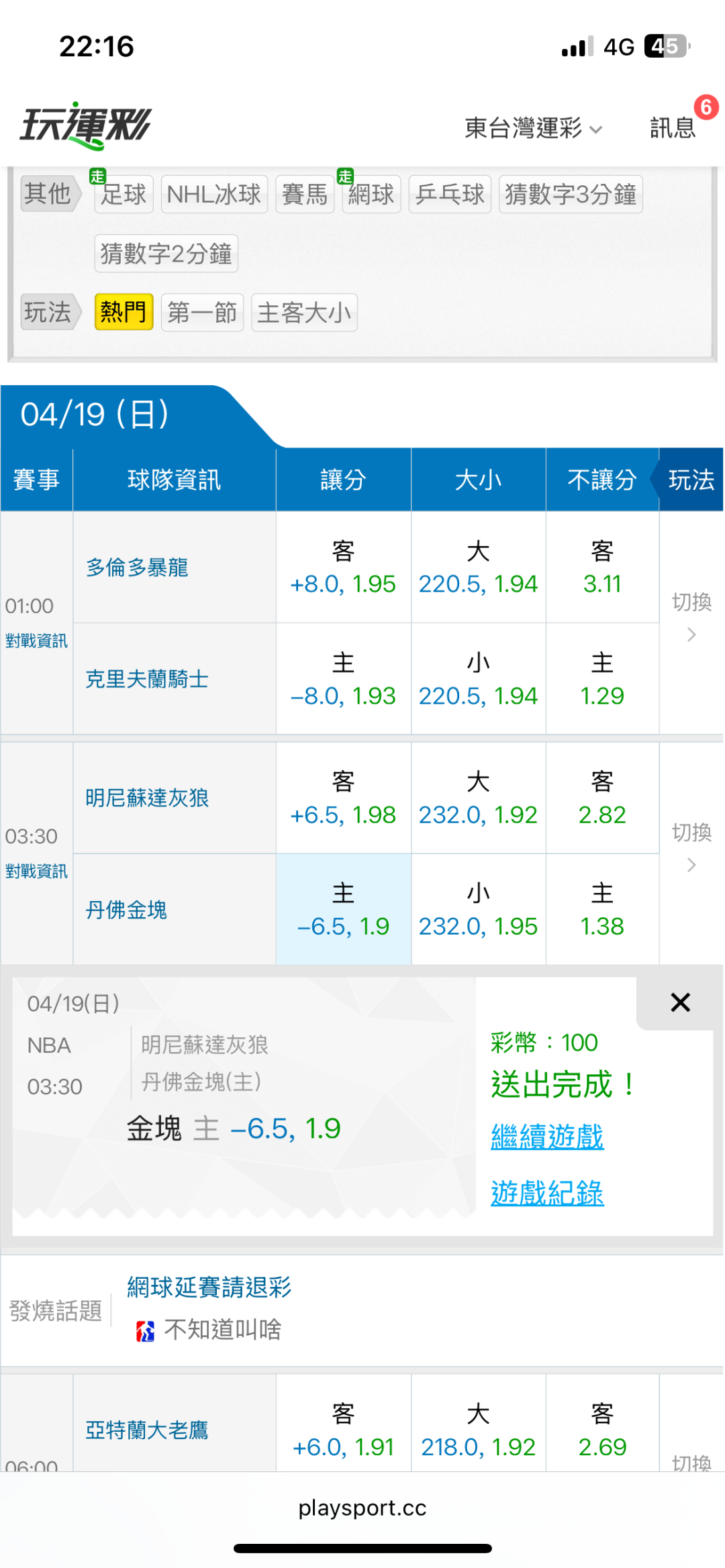Open the 遊戲紀錄 link
The image size is (725, 1568).
[x=547, y=1193]
